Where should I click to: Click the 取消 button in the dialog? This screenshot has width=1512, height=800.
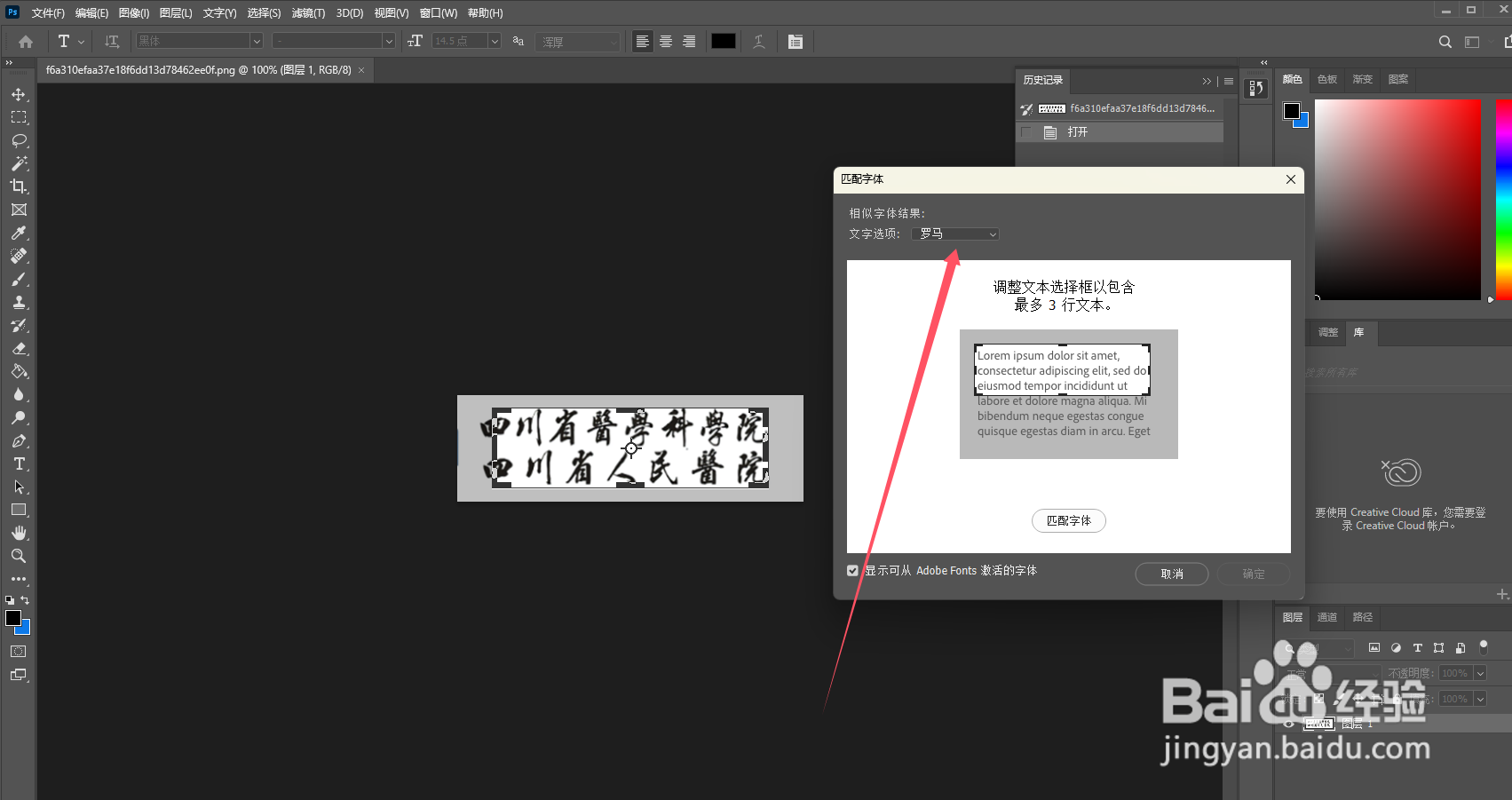coord(1171,574)
